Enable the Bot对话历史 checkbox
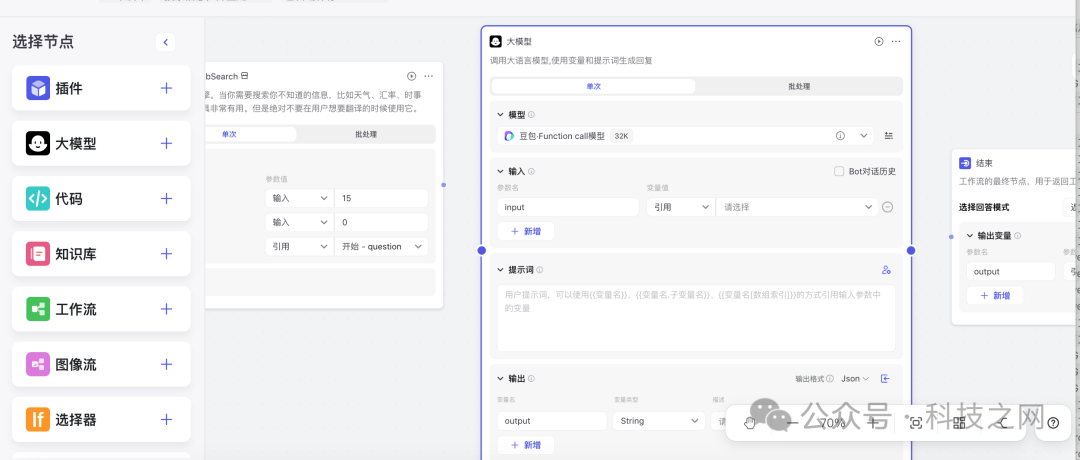Image resolution: width=1080 pixels, height=460 pixels. [x=838, y=171]
